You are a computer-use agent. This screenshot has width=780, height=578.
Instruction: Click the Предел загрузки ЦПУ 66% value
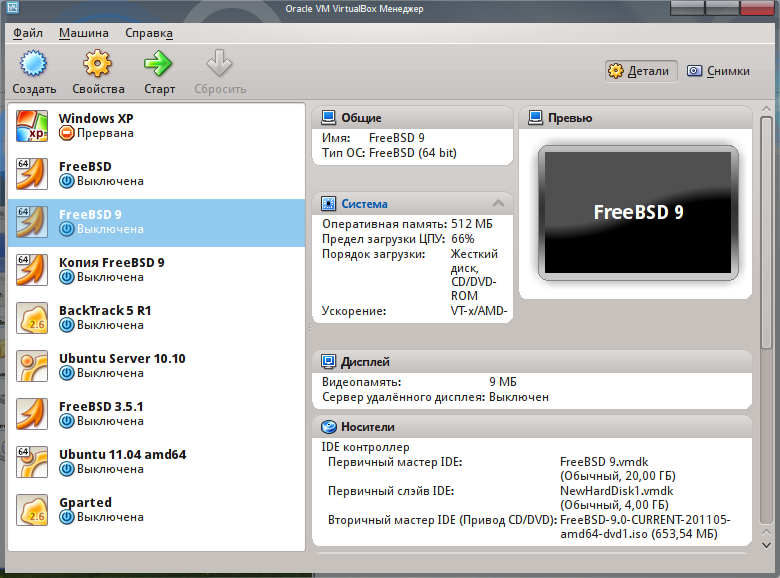coord(463,239)
